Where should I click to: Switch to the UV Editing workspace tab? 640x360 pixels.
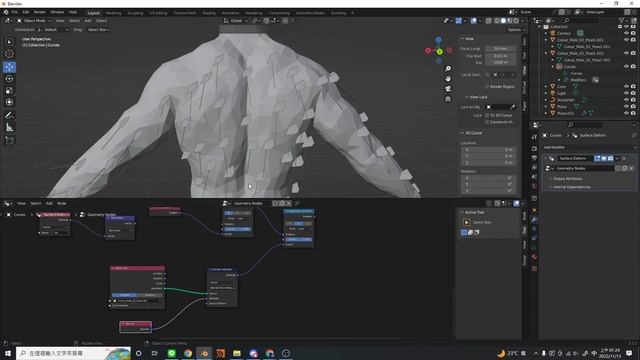click(x=158, y=13)
